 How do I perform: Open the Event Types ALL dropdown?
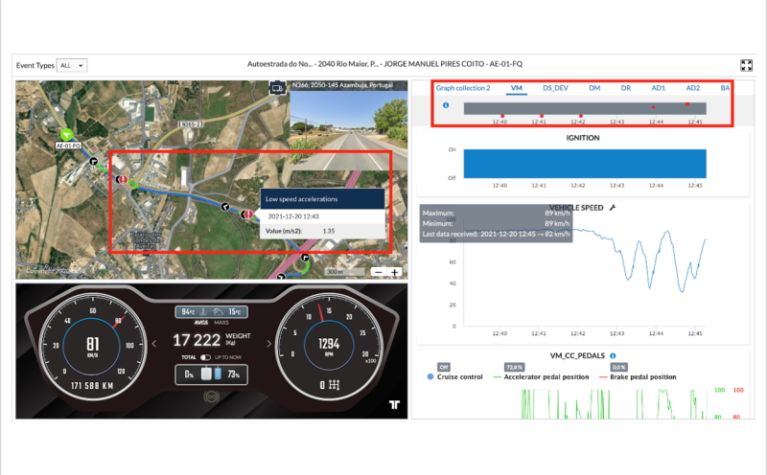coord(73,65)
